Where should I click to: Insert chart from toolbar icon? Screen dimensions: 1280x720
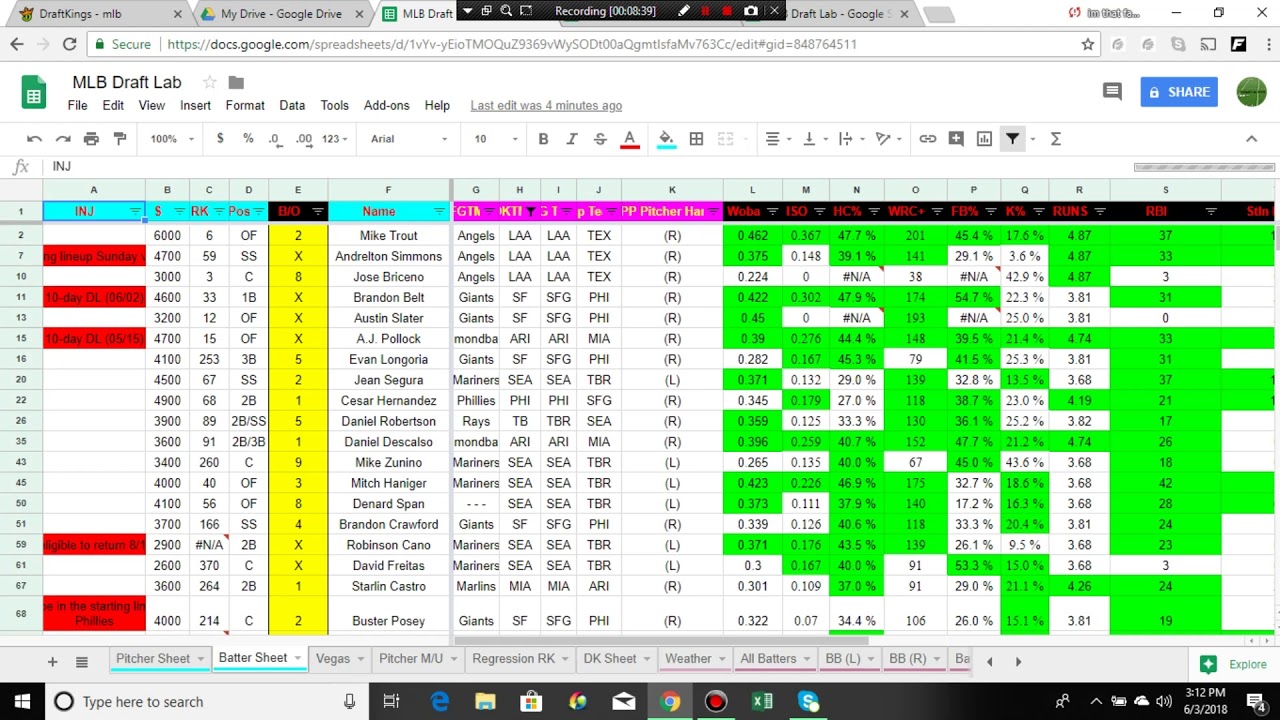pos(984,139)
